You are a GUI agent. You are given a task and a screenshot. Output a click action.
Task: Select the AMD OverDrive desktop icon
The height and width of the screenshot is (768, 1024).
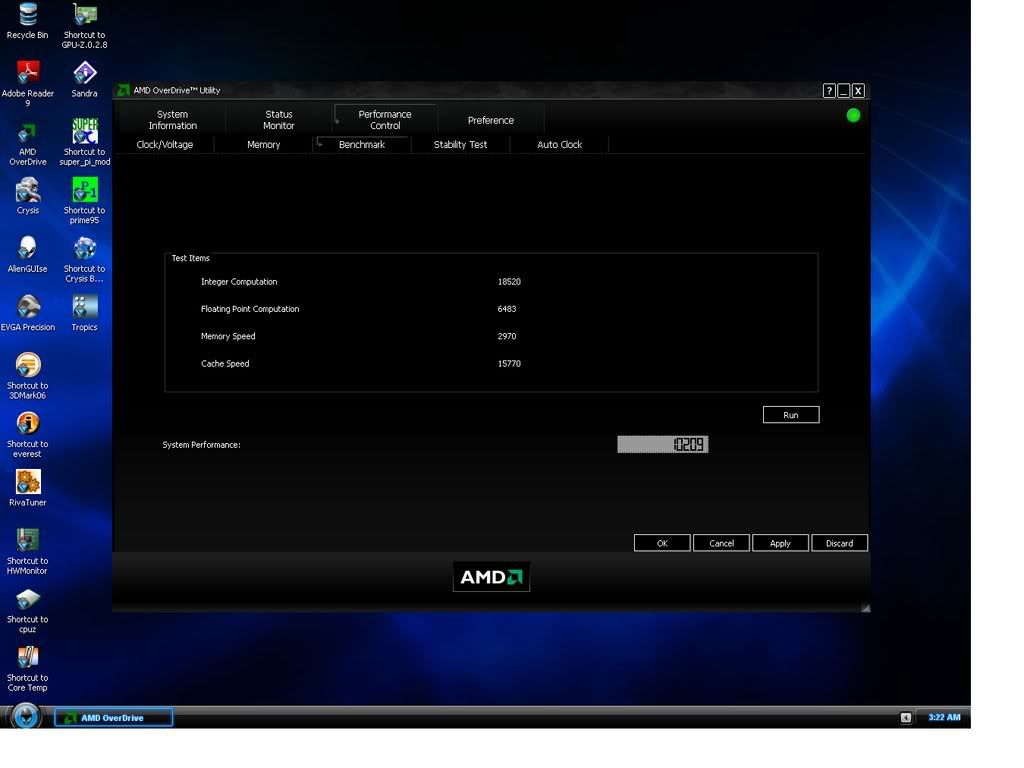27,142
